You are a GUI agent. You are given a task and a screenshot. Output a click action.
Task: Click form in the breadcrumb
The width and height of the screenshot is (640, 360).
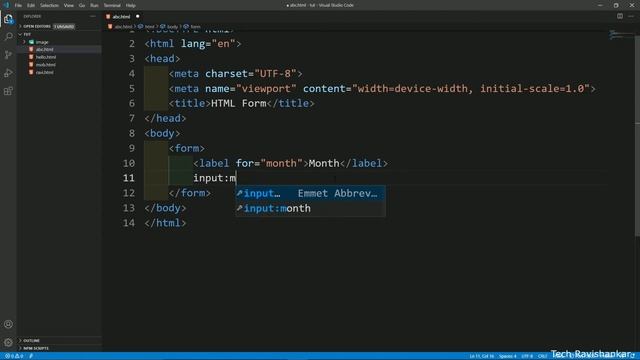(x=195, y=27)
